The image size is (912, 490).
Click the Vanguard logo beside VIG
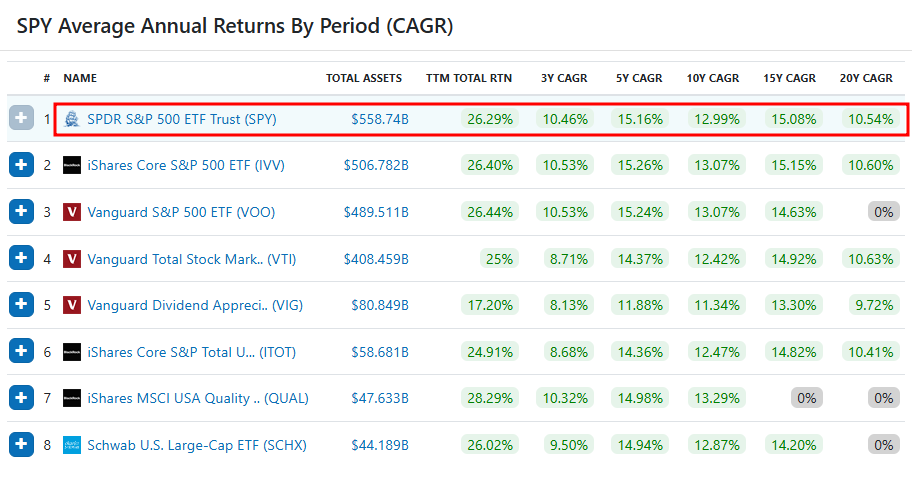tap(72, 305)
